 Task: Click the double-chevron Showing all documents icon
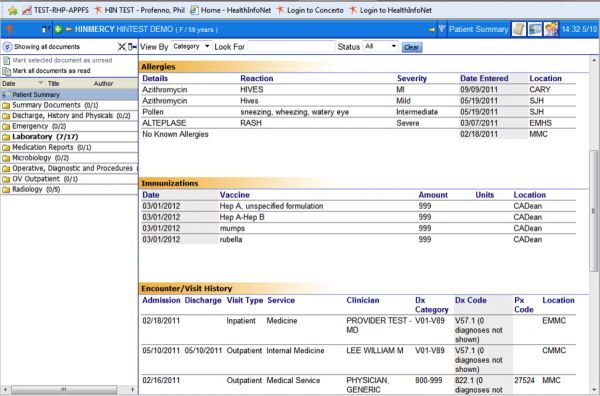[7, 47]
